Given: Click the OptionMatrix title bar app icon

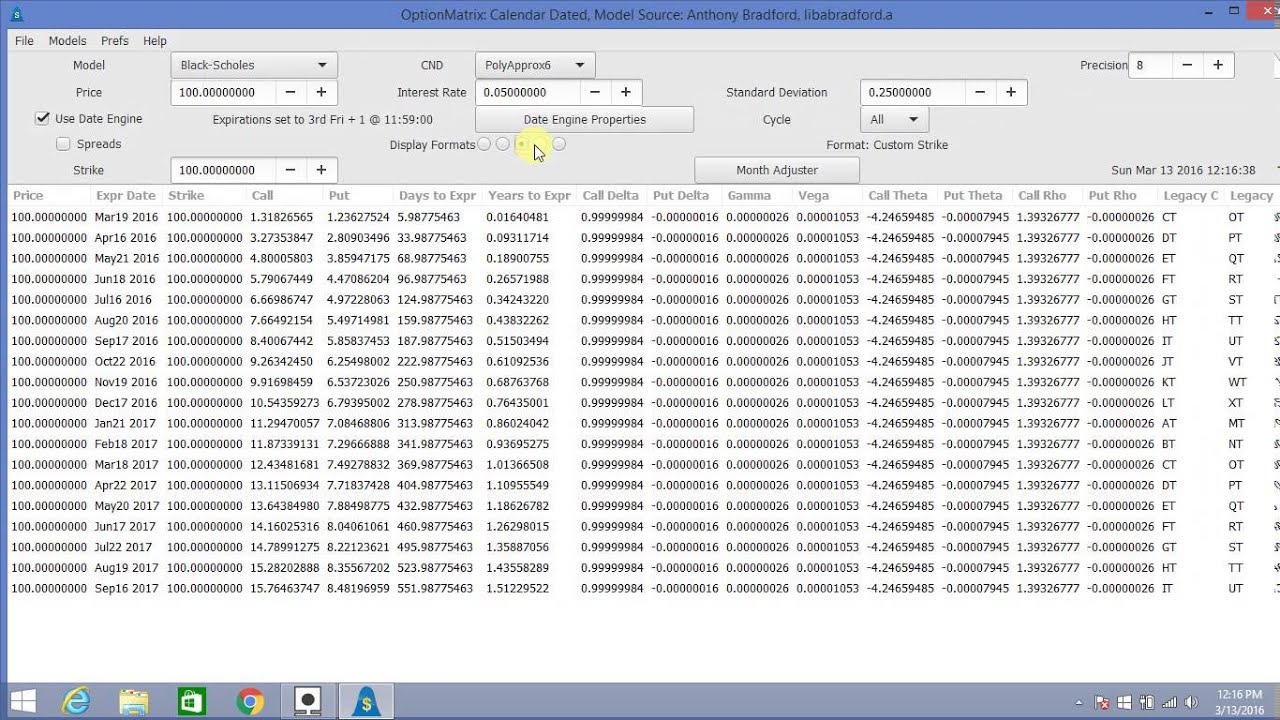Looking at the screenshot, I should point(16,14).
